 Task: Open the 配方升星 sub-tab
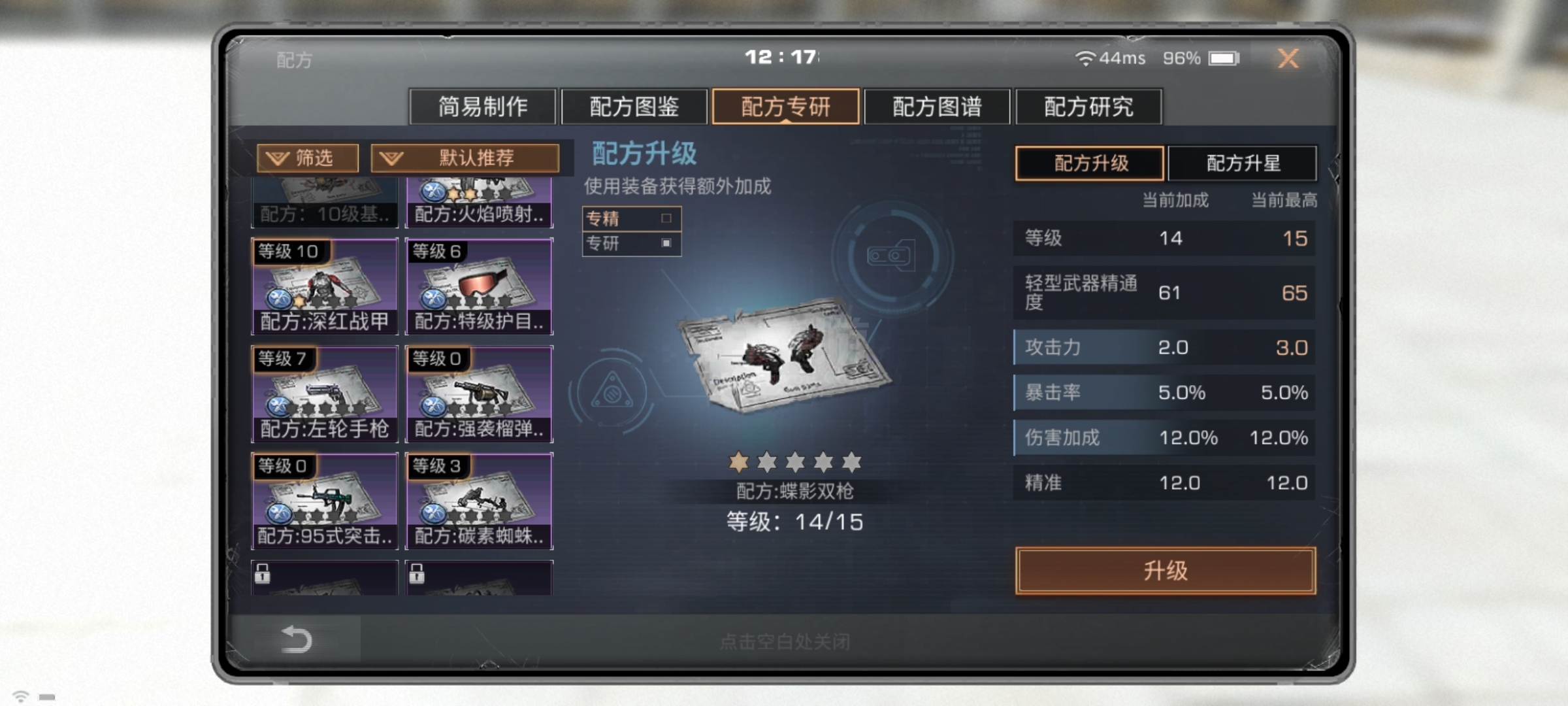pyautogui.click(x=1243, y=163)
